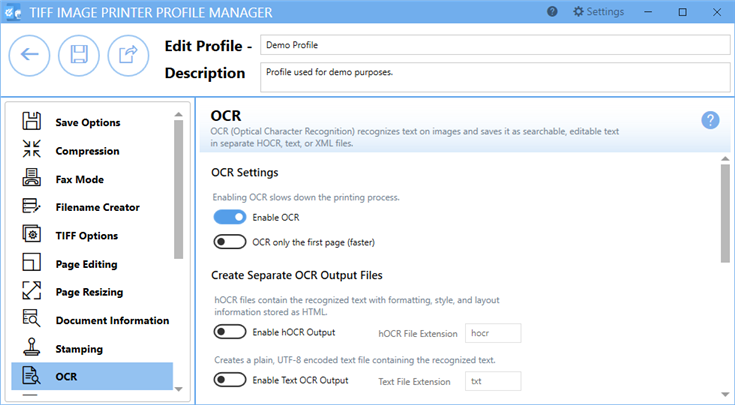735x405 pixels.
Task: Go to Fax Mode settings
Action: tap(92, 180)
